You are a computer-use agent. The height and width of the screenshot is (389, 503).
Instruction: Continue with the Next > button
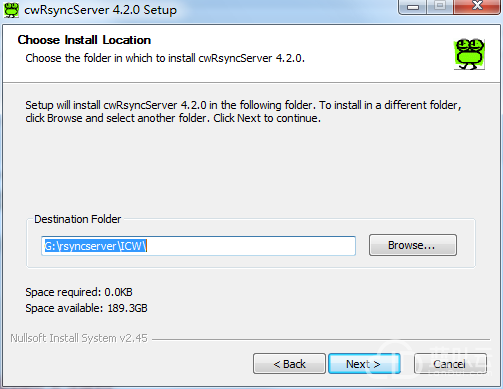point(364,364)
